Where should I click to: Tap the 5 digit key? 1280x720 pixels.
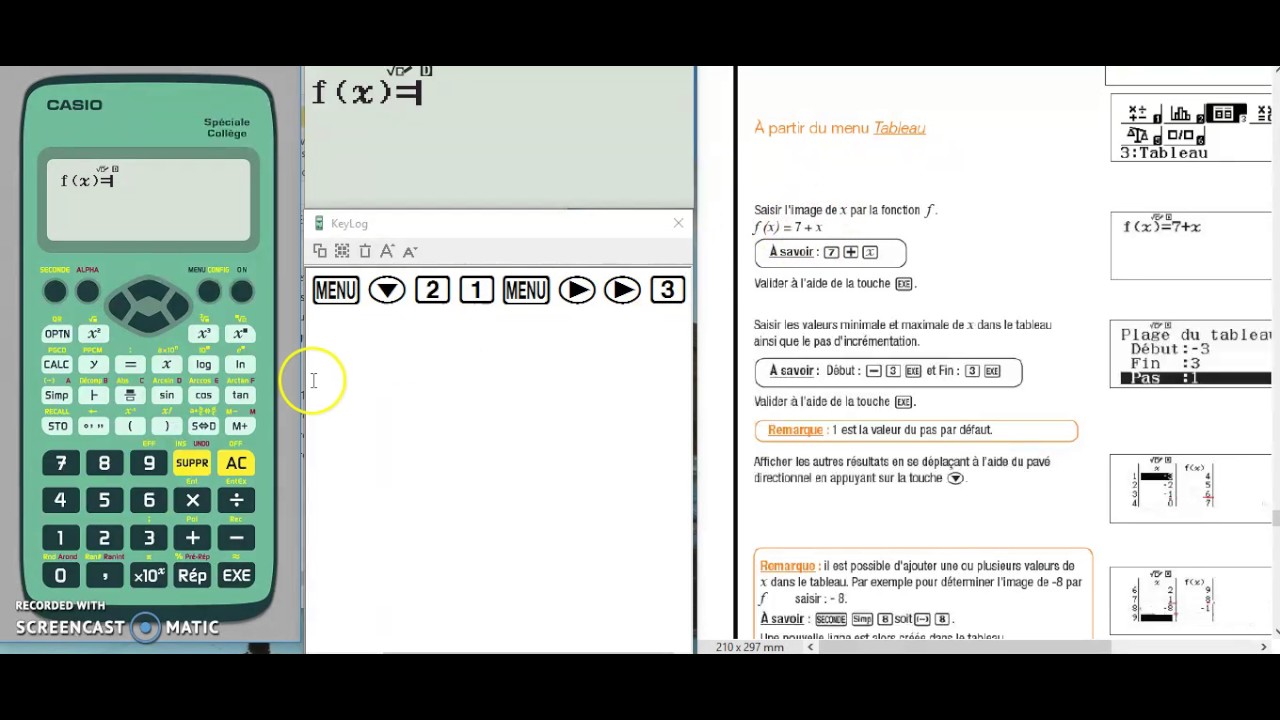coord(104,500)
